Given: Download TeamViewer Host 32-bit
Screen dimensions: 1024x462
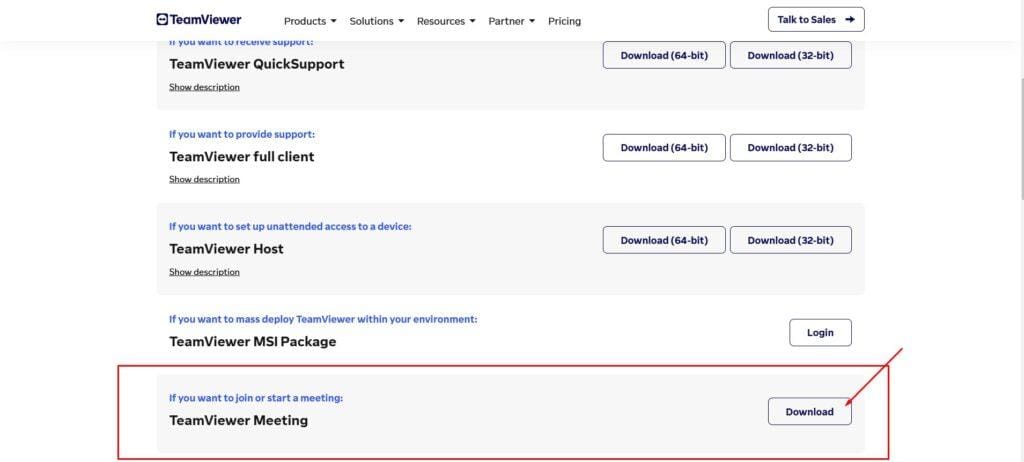Looking at the screenshot, I should [790, 240].
